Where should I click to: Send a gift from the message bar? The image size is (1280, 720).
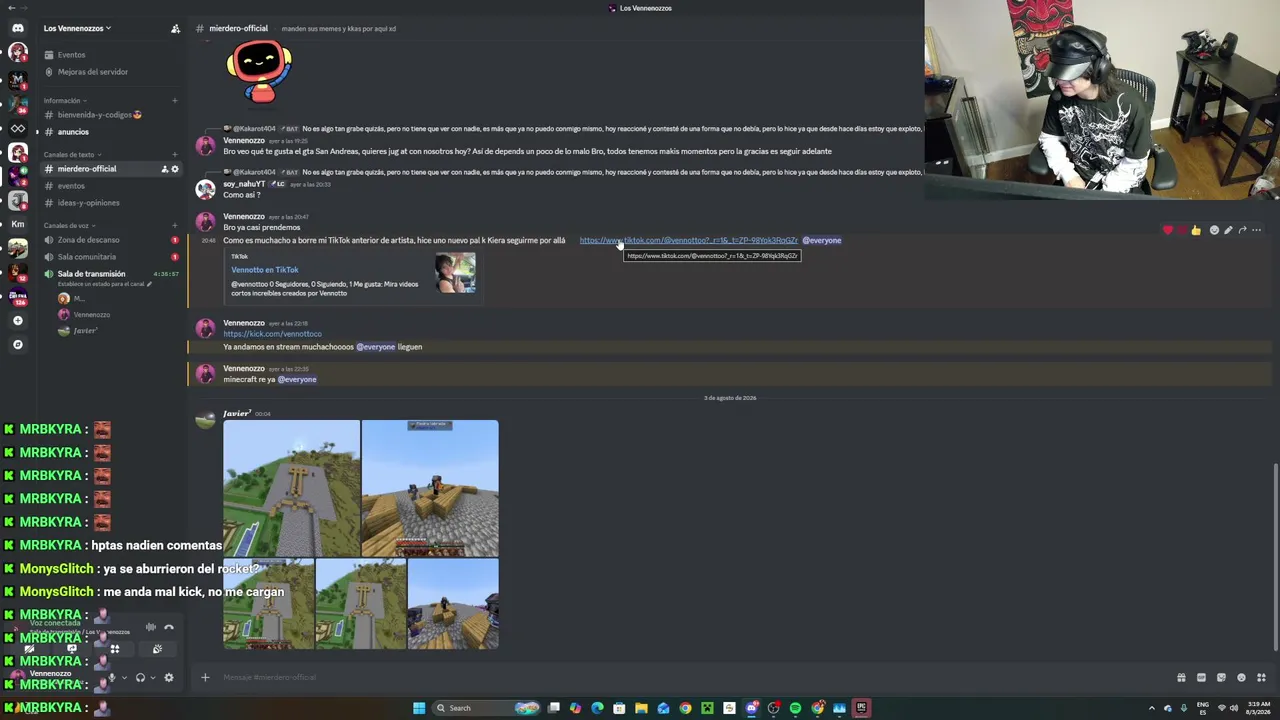coord(1181,678)
